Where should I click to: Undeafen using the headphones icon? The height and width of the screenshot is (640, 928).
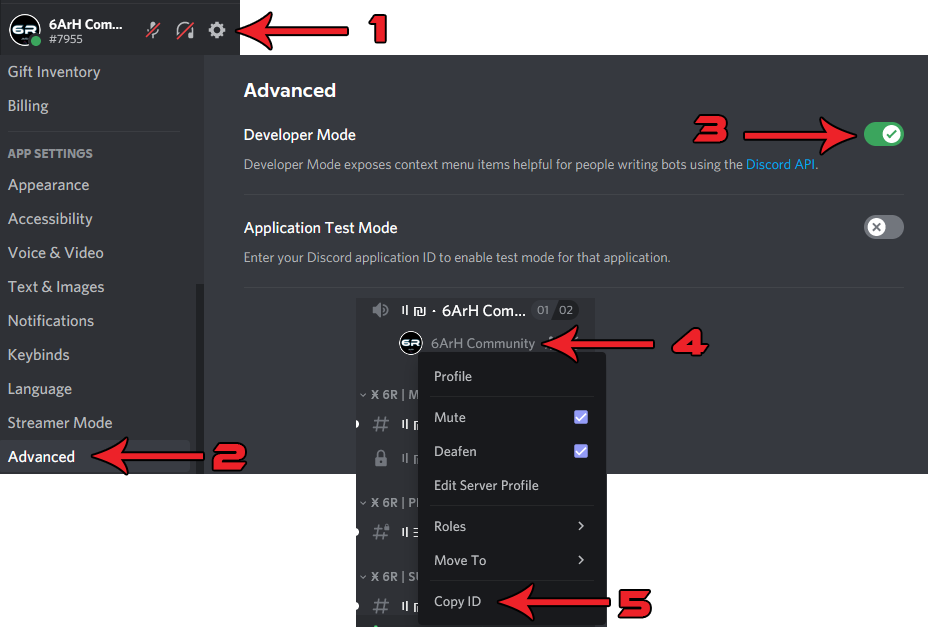184,30
